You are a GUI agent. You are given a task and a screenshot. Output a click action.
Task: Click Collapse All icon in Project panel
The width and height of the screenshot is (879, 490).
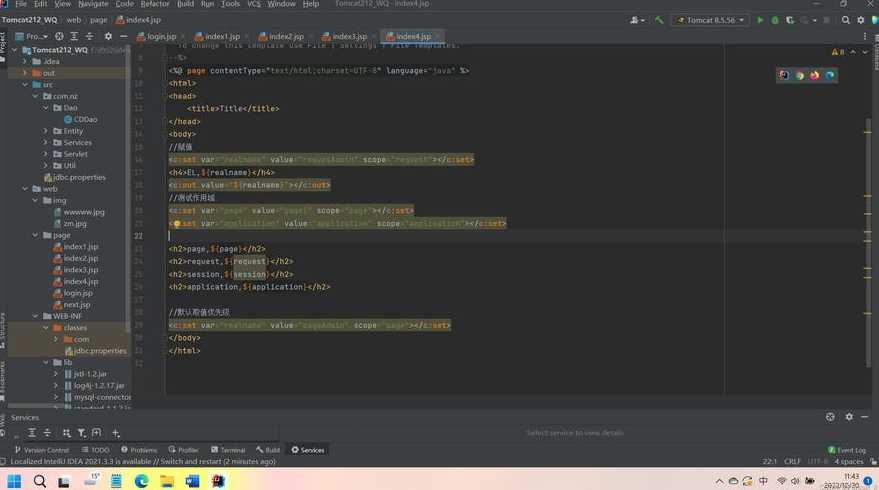(89, 36)
